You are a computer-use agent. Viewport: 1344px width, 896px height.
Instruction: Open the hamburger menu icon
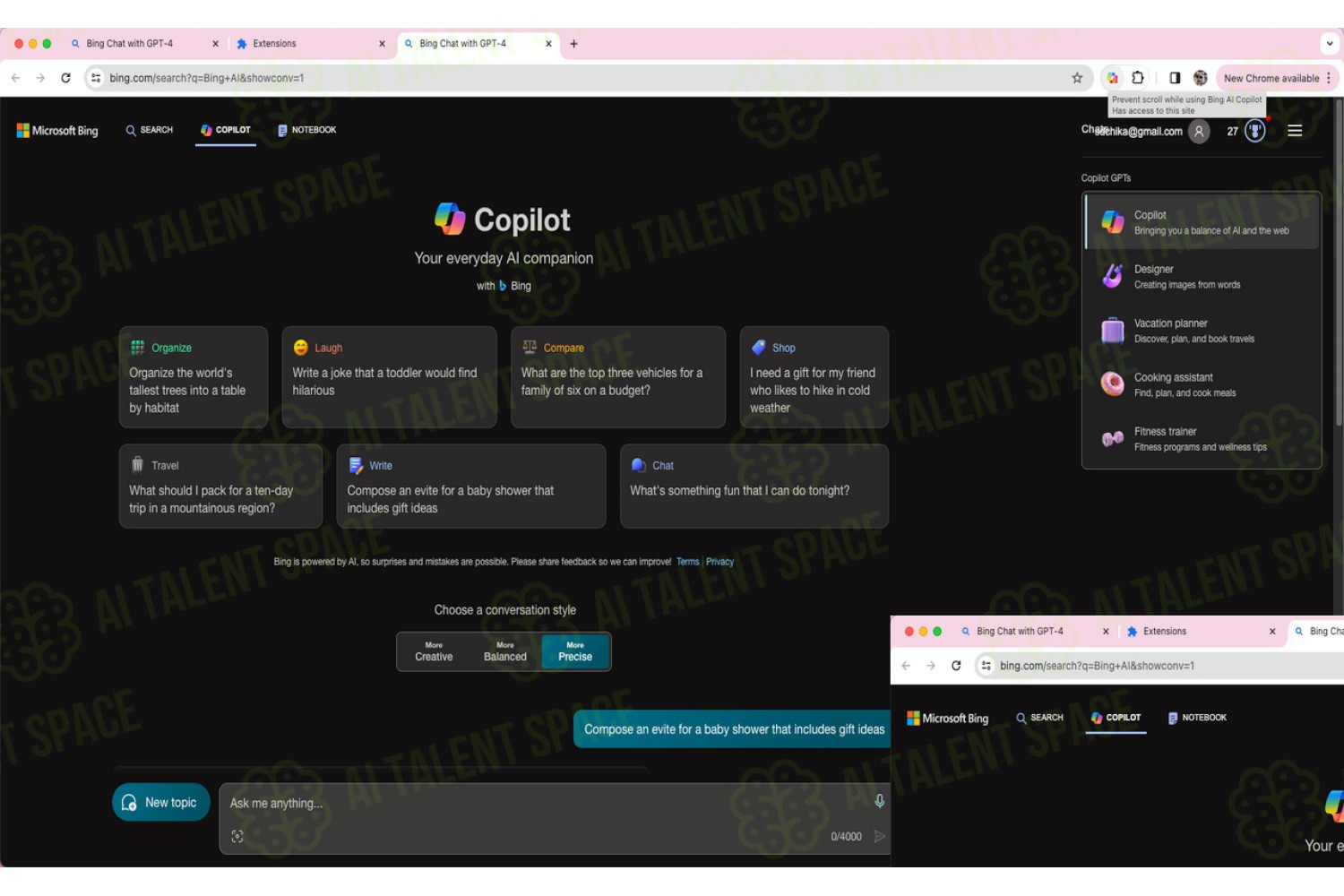coord(1295,131)
